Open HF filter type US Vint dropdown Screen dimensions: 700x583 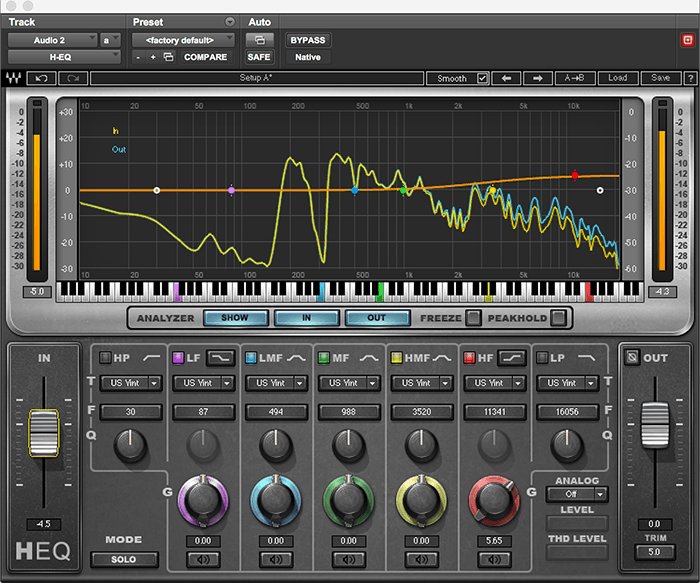(494, 383)
